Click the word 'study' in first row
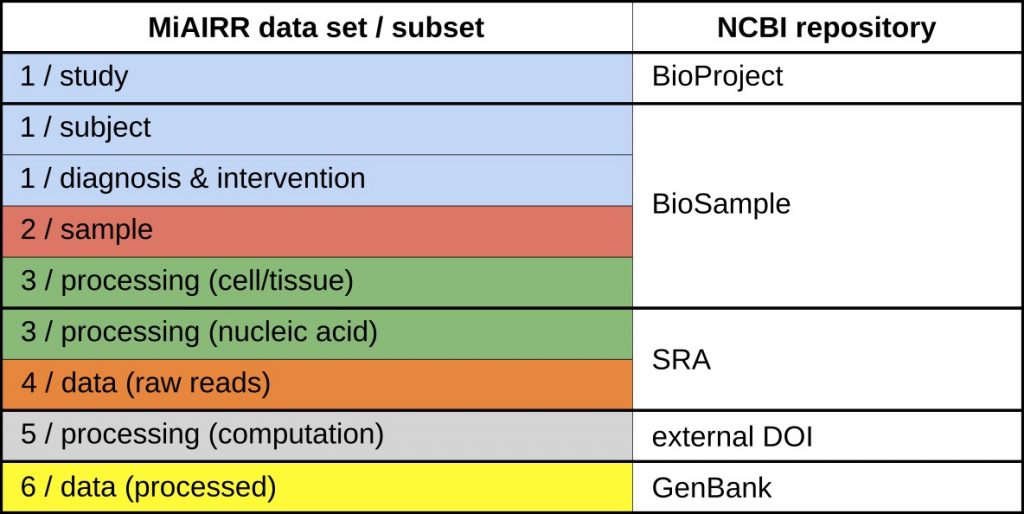1024x514 pixels. (94, 78)
